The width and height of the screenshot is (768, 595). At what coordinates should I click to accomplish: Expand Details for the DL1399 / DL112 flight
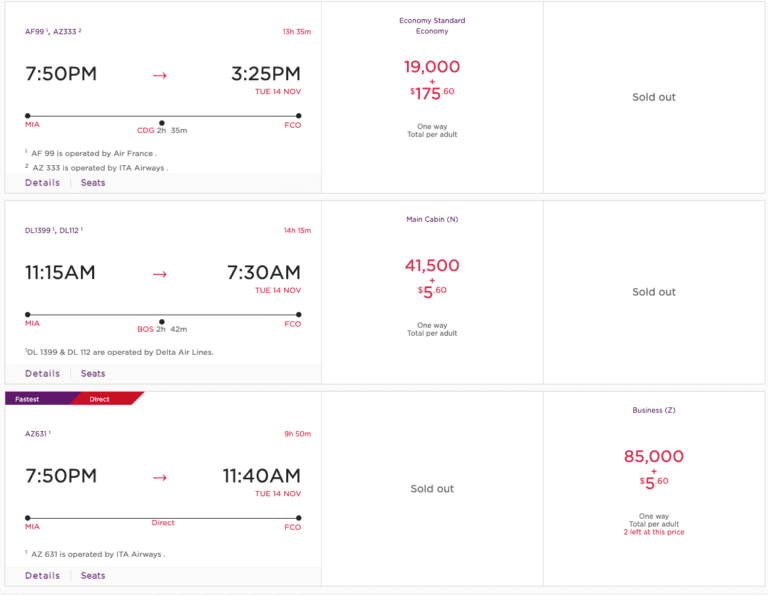[42, 374]
